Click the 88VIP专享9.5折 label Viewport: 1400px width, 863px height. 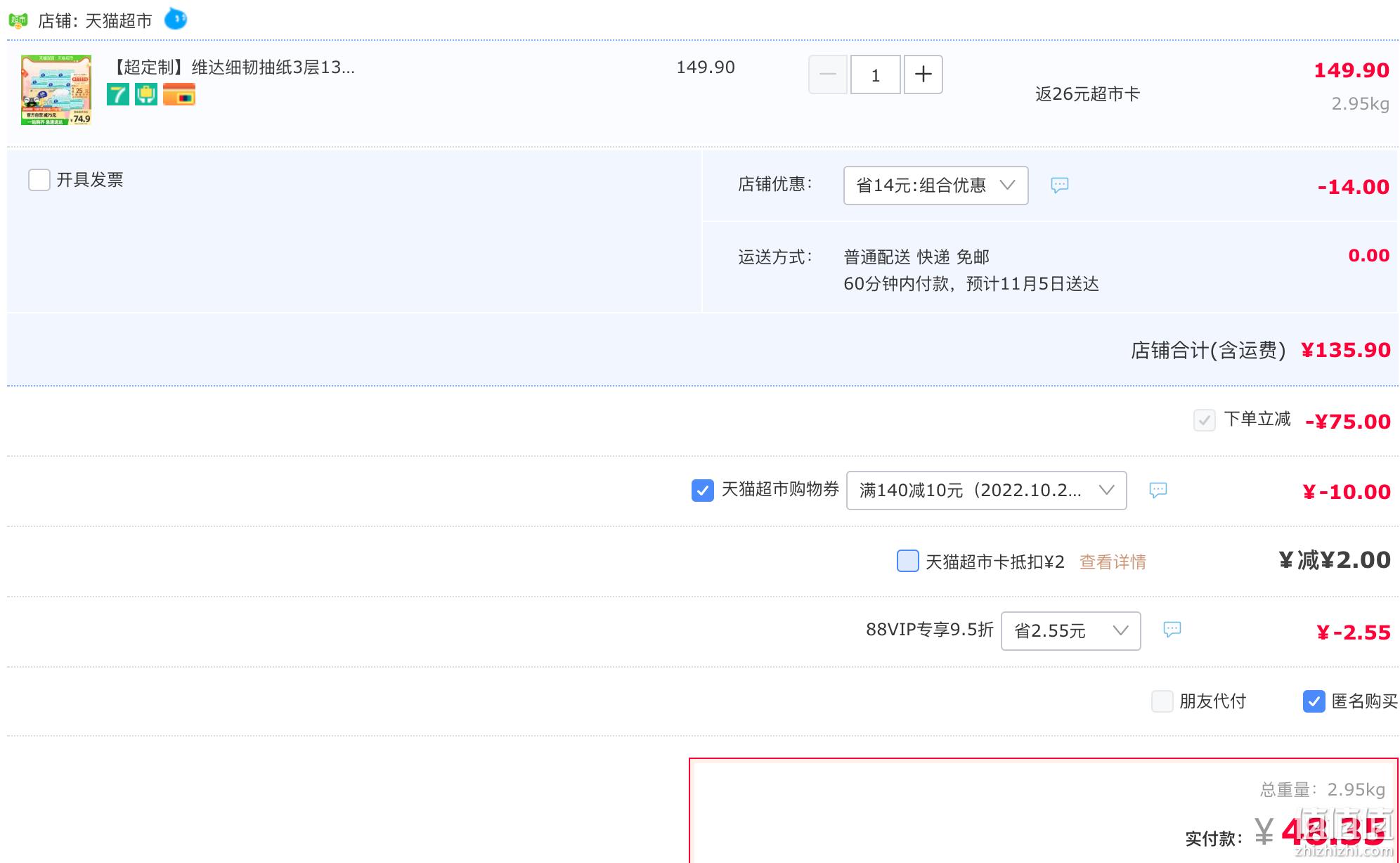930,630
